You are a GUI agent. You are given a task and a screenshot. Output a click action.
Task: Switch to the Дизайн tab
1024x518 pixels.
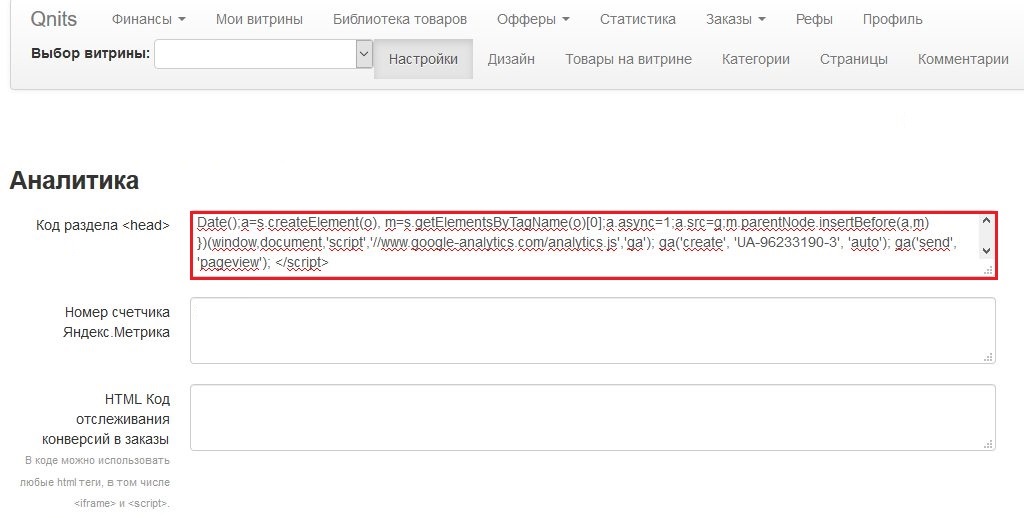coord(511,59)
